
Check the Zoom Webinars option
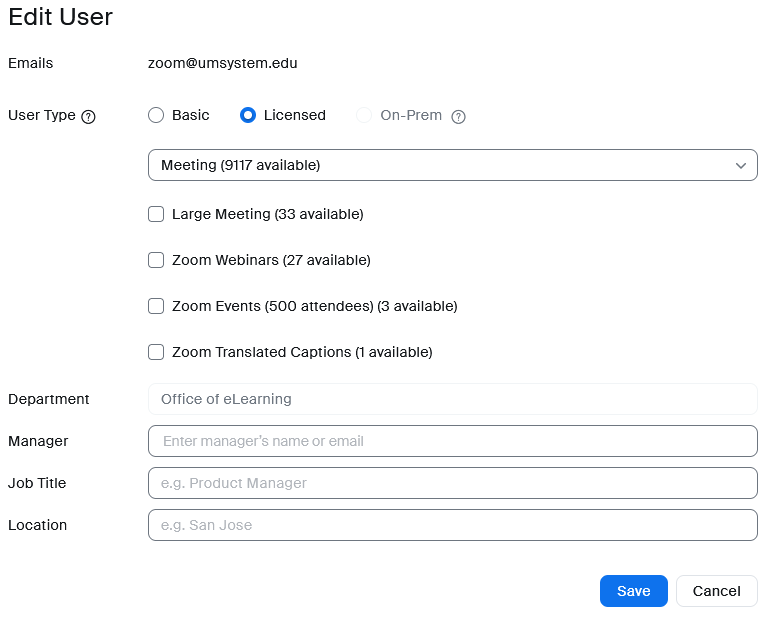coord(156,260)
